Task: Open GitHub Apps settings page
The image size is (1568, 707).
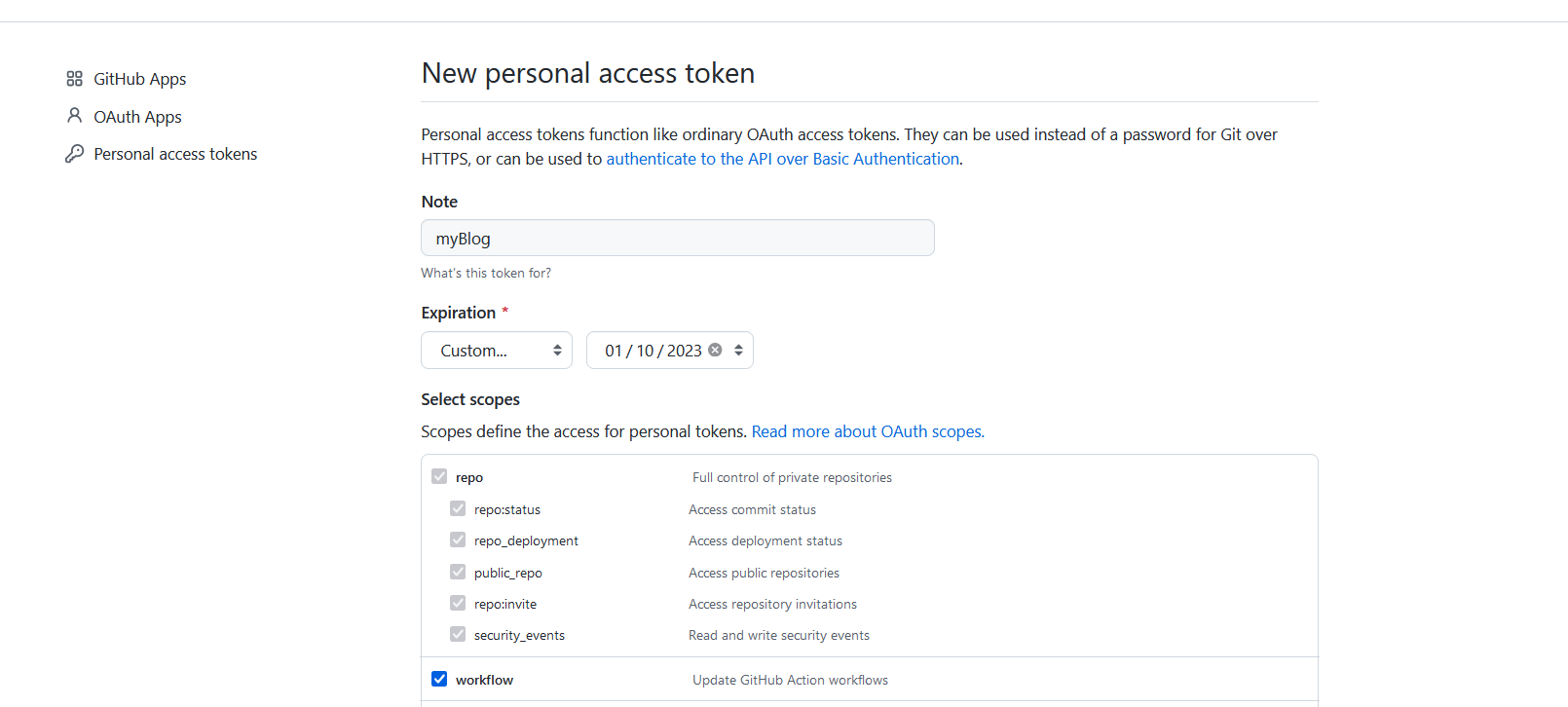Action: [139, 79]
